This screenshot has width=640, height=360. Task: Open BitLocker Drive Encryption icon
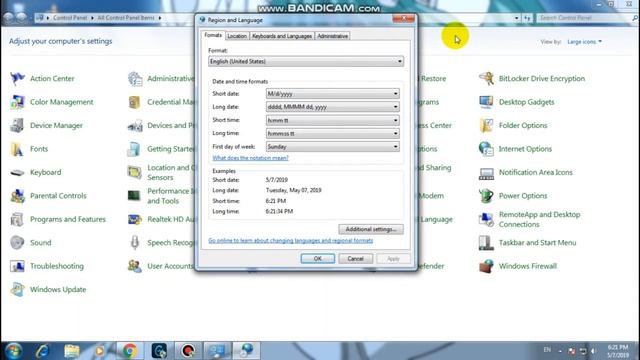point(486,78)
